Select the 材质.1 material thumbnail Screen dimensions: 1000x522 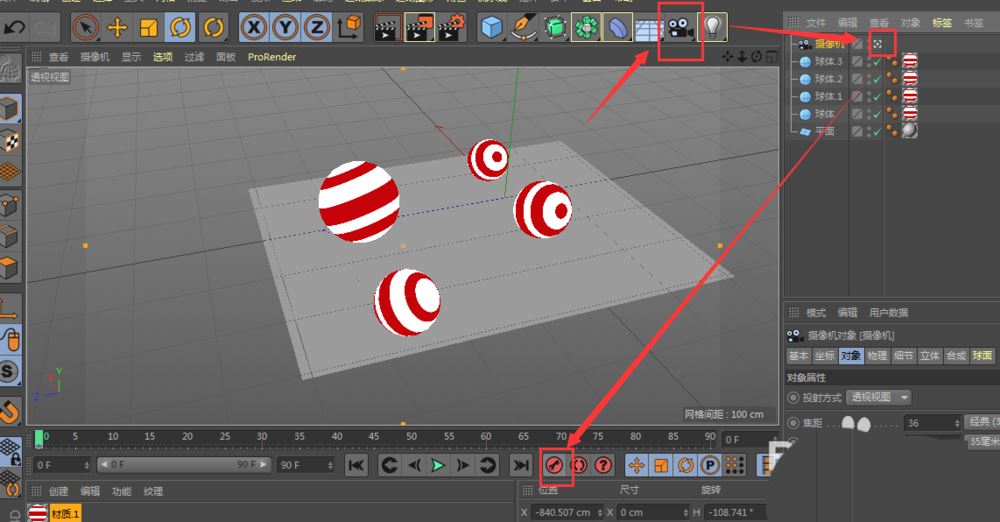point(40,513)
